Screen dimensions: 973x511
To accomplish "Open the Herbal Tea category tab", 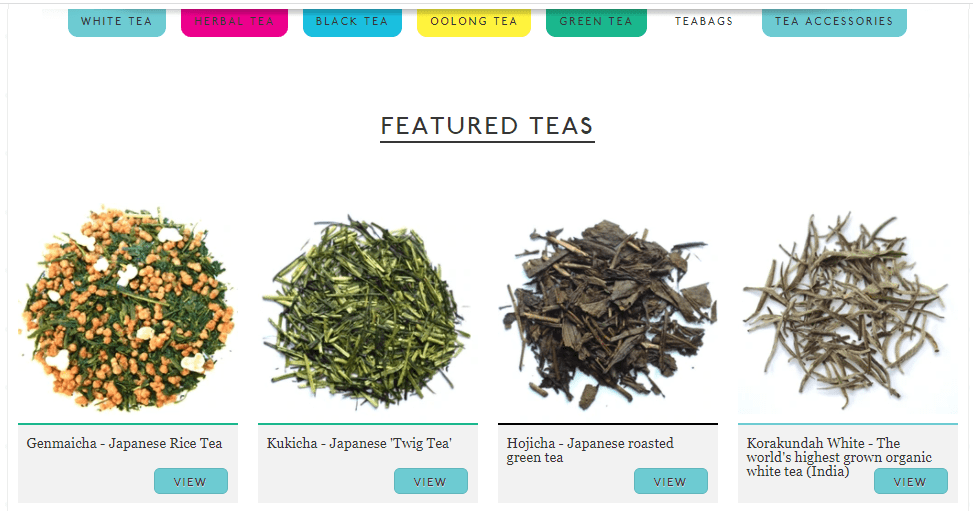I will 234,22.
